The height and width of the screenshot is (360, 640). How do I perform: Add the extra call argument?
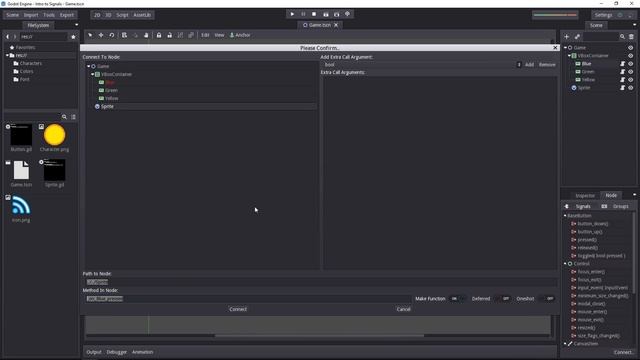click(x=529, y=64)
